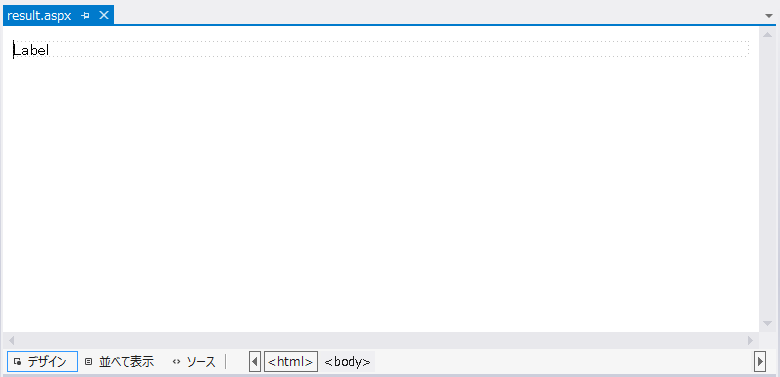
Task: Click the horizontal scrollbar right arrow
Action: click(751, 341)
